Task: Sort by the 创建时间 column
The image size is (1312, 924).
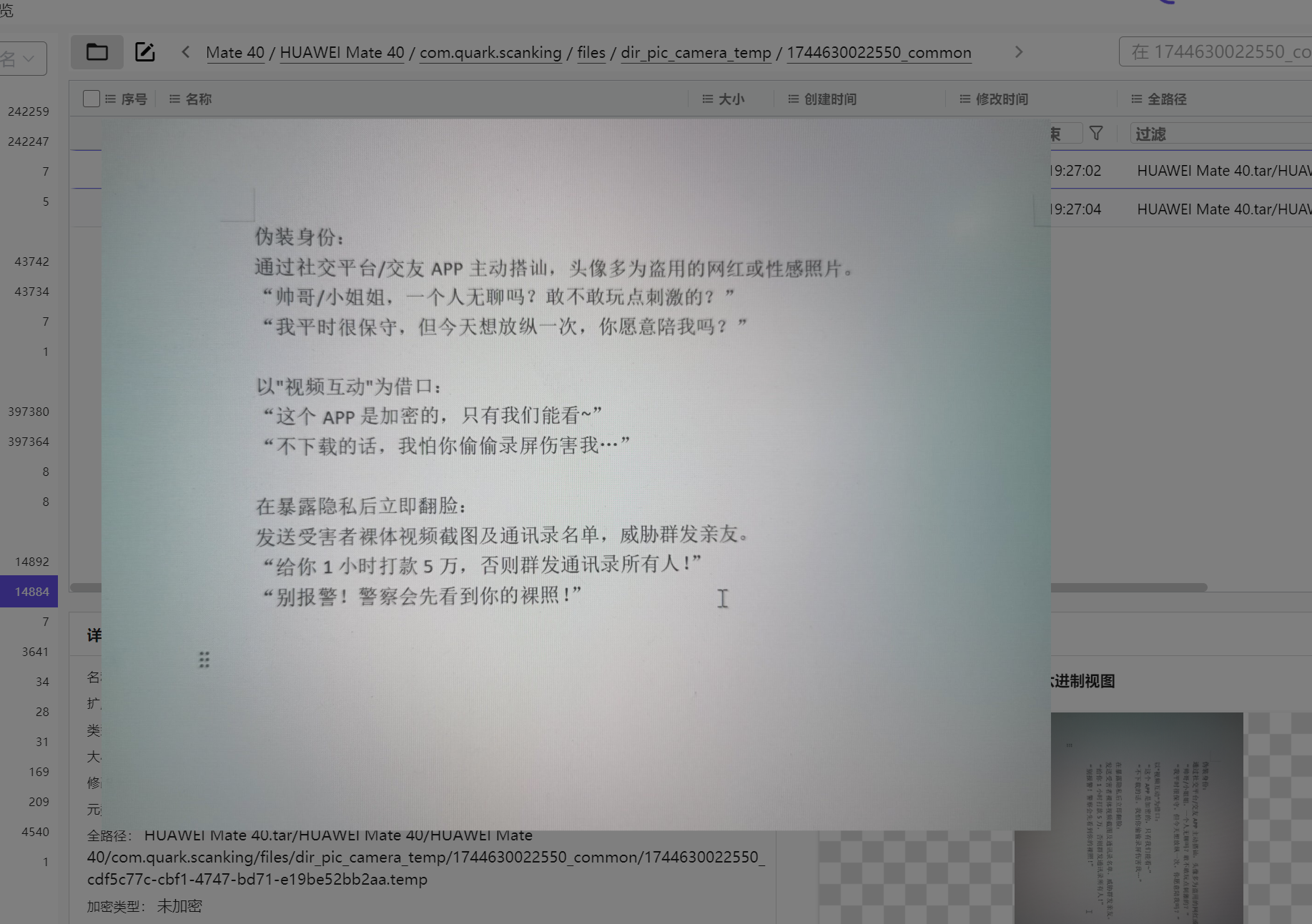Action: pos(829,99)
